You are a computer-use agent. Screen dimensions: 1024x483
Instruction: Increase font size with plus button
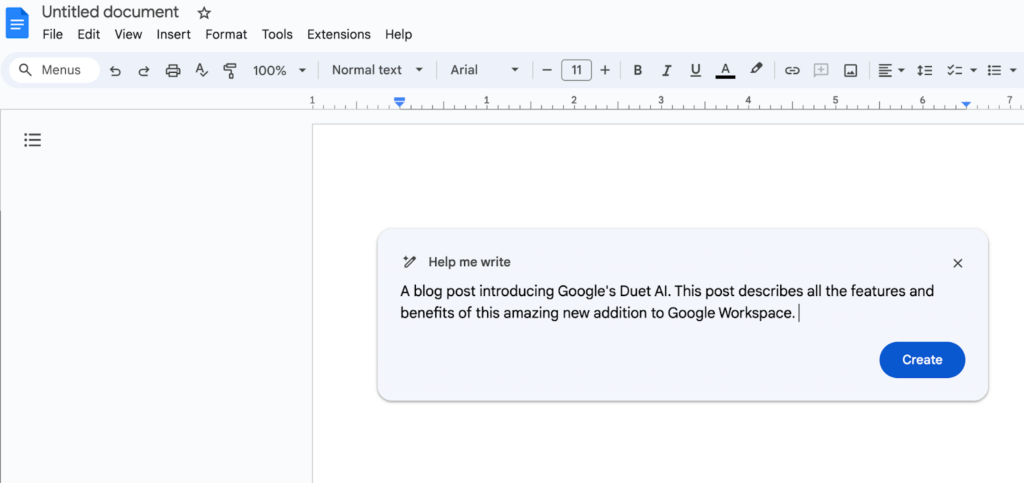pos(605,70)
